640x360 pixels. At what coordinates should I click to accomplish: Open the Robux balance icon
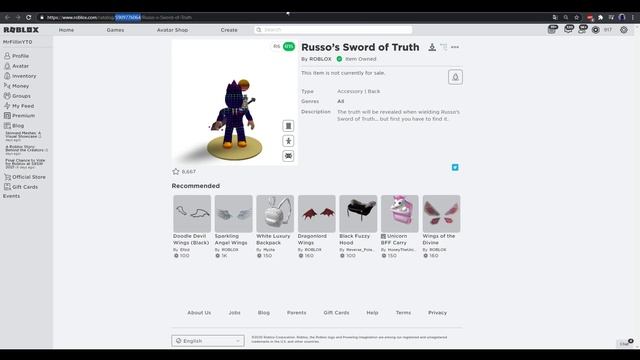(x=596, y=30)
